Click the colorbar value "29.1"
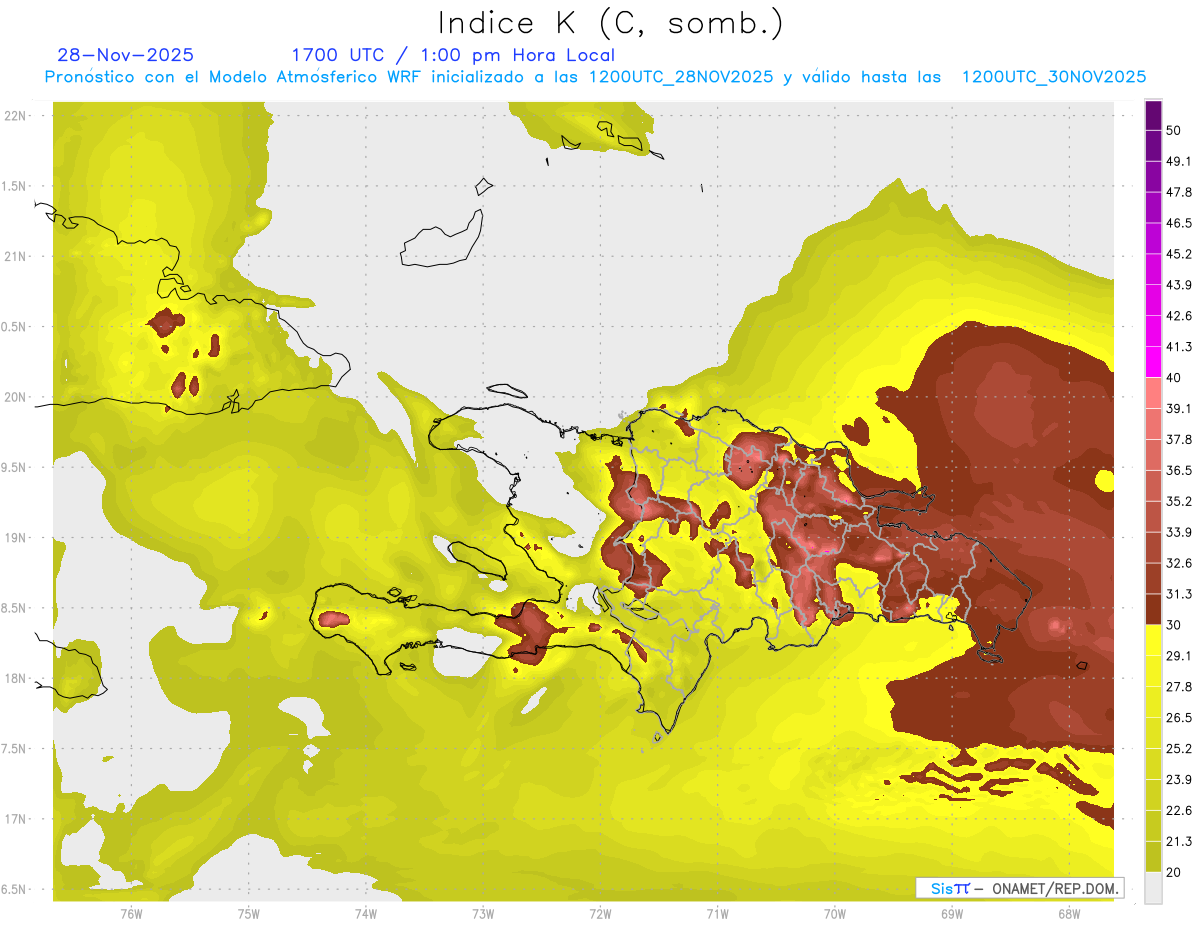This screenshot has height=927, width=1200. point(1180,655)
